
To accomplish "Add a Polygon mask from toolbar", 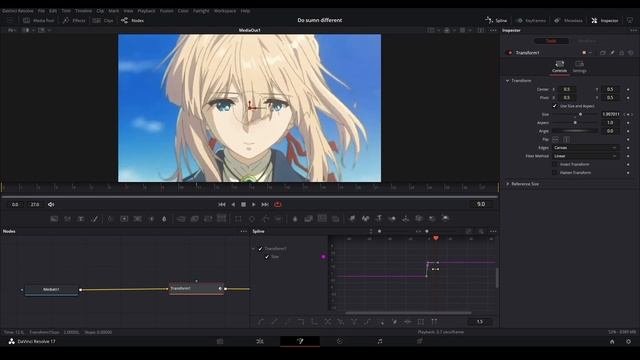I will coord(265,219).
